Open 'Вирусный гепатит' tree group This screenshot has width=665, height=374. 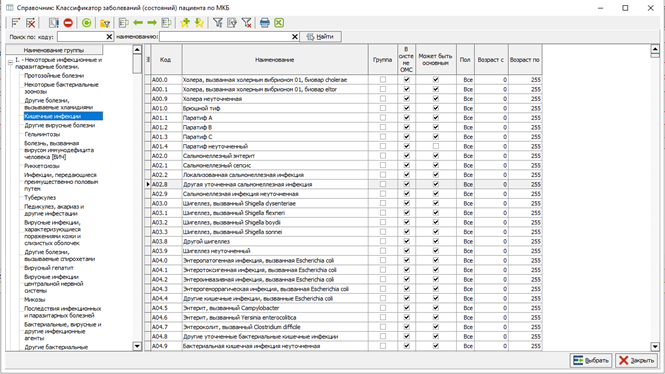pyautogui.click(x=49, y=268)
